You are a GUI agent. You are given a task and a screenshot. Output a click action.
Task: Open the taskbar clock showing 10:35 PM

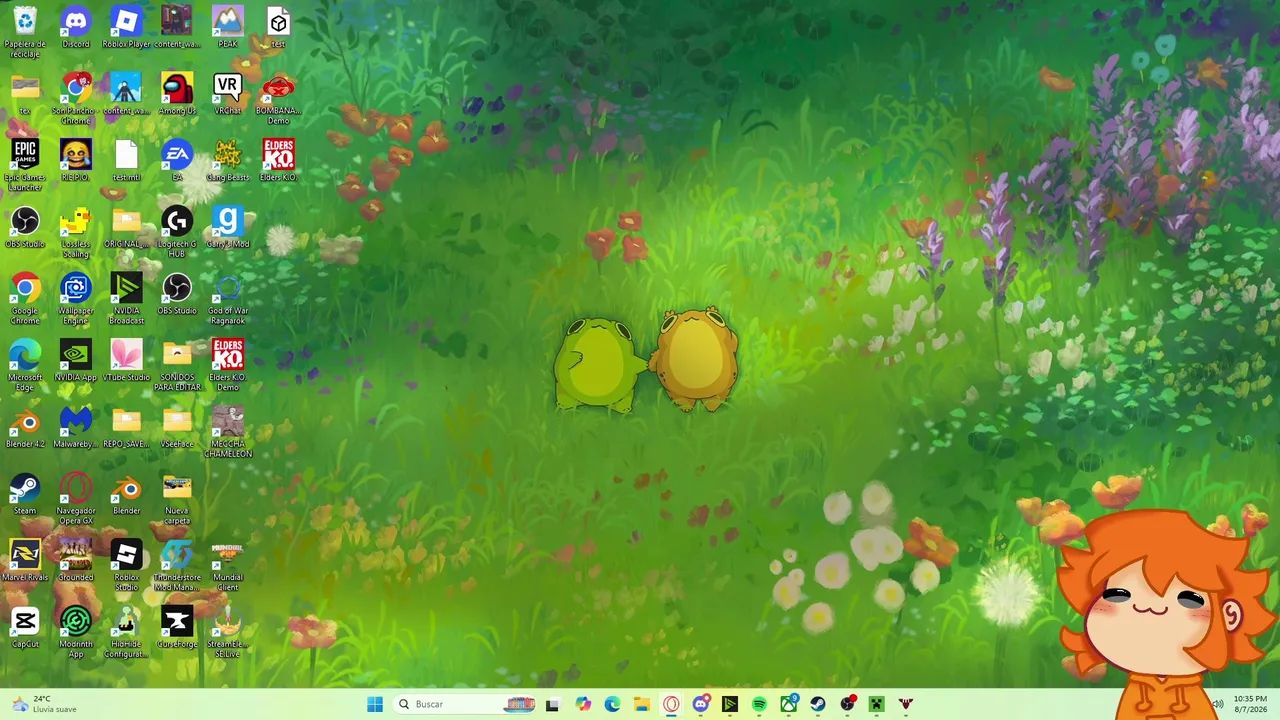pyautogui.click(x=1250, y=704)
